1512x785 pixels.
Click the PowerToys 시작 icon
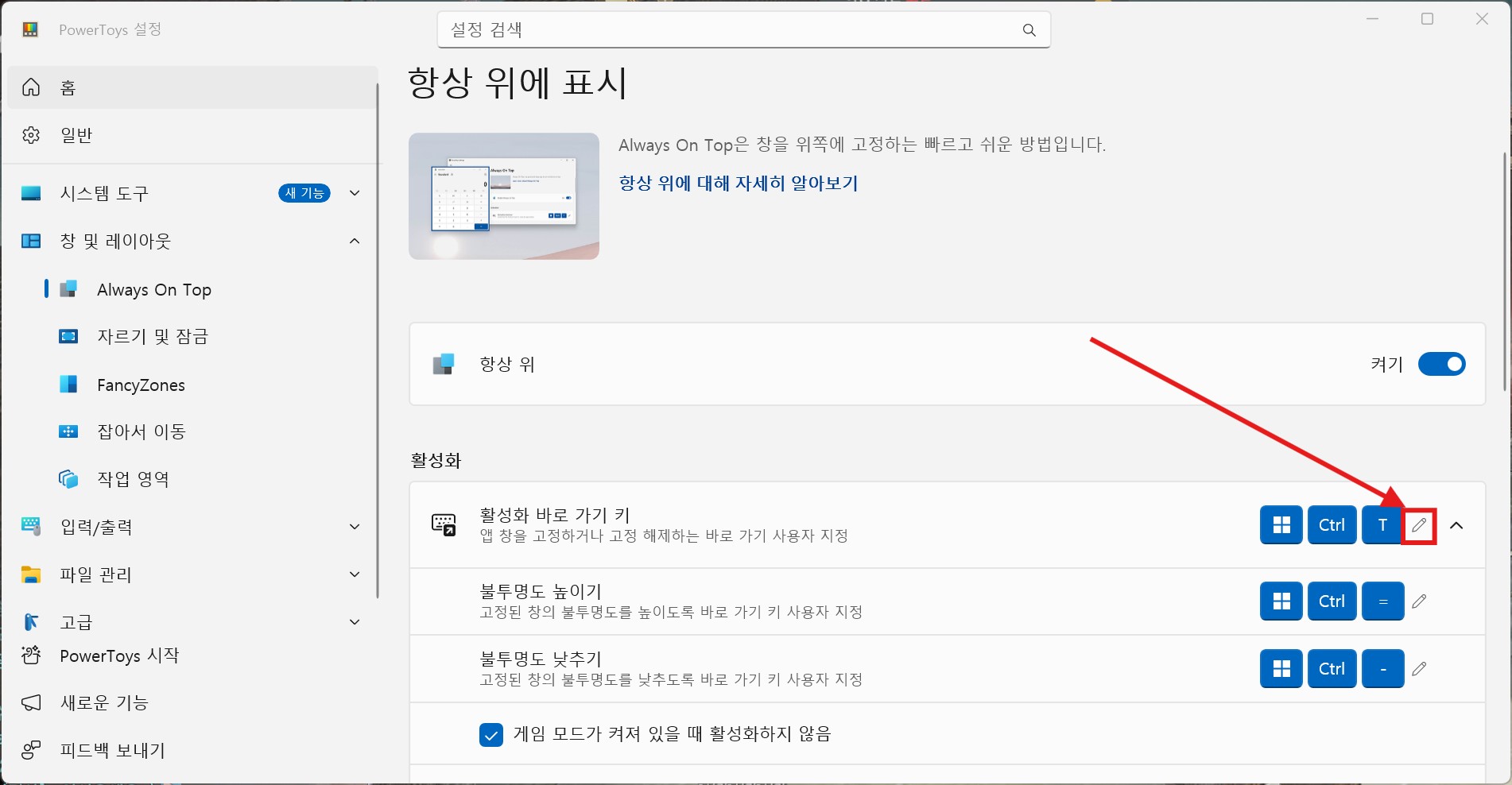pyautogui.click(x=31, y=655)
